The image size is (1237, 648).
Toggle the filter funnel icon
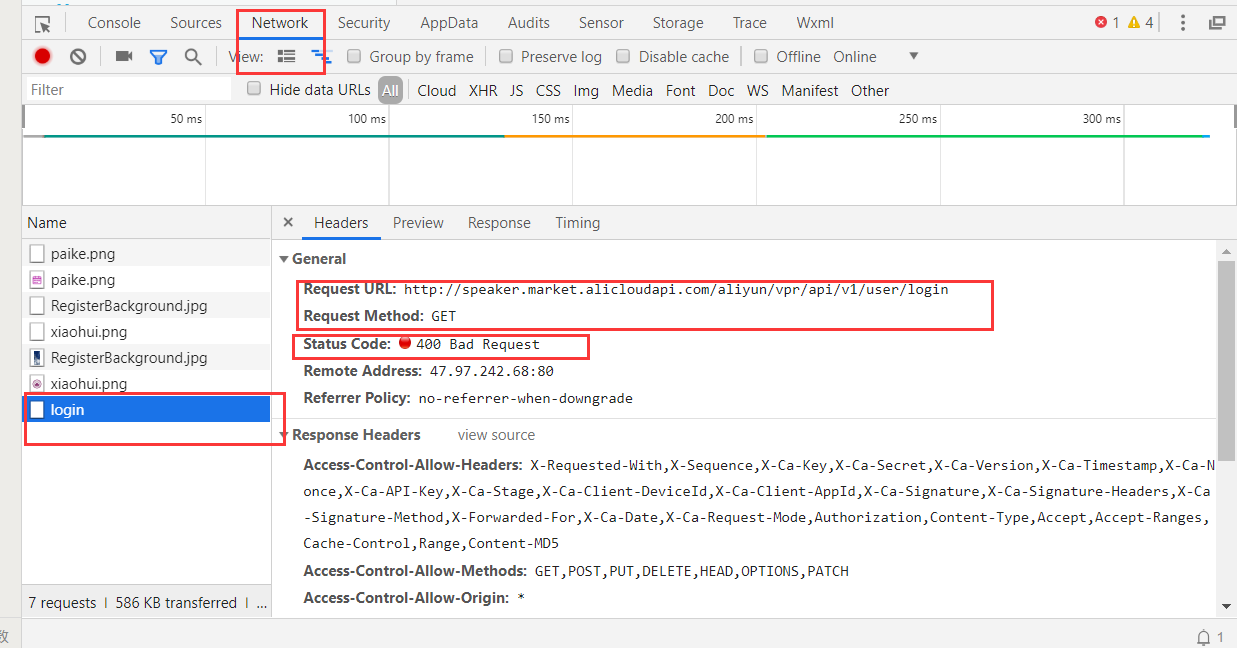click(x=158, y=57)
